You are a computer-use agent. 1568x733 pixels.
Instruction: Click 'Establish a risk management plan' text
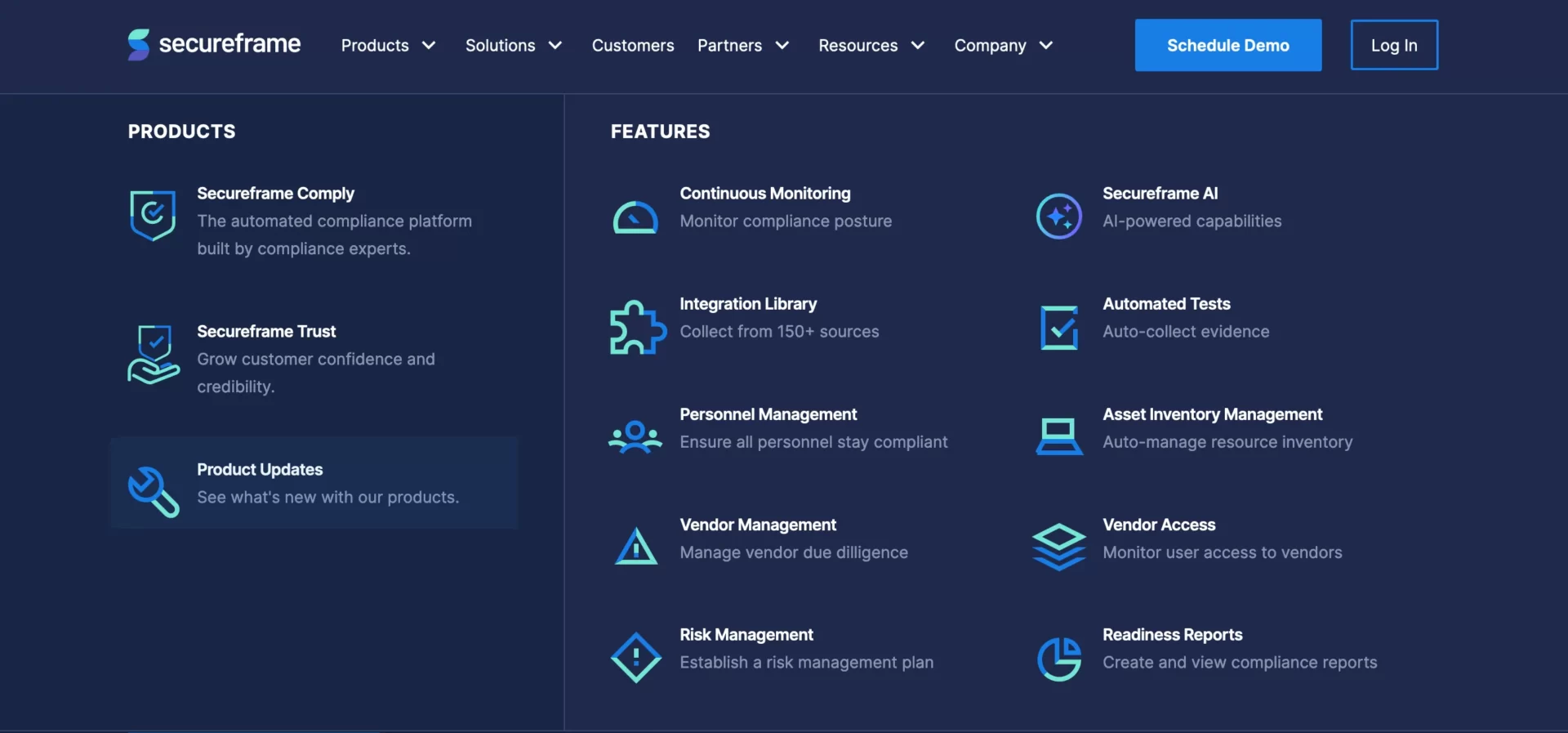pos(806,663)
